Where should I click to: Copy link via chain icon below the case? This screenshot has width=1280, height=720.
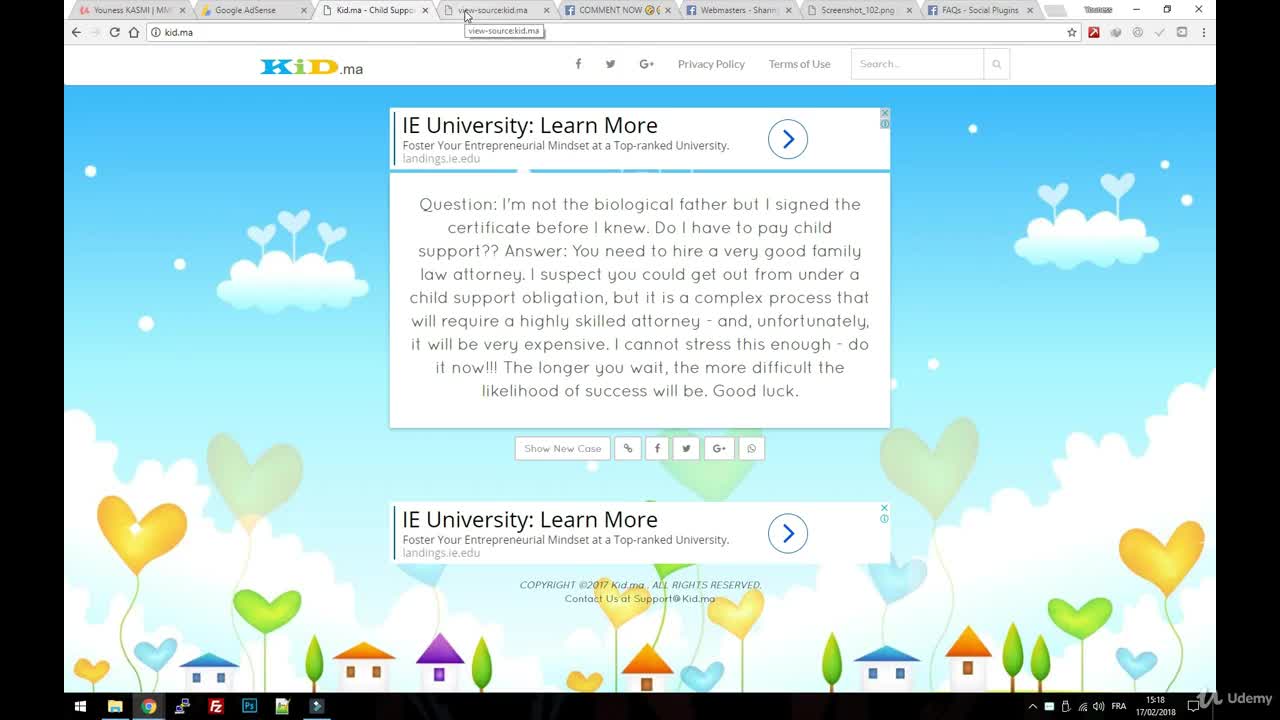pyautogui.click(x=628, y=448)
